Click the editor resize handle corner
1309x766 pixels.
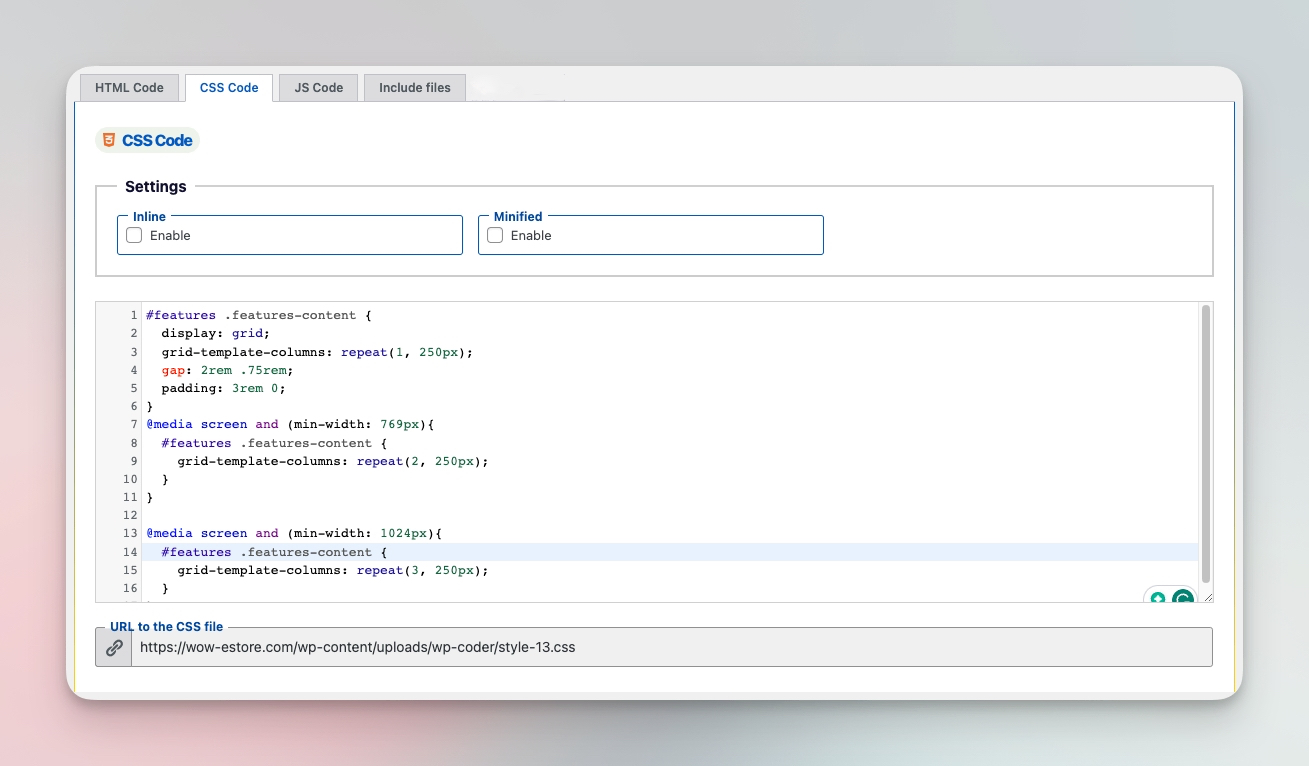[1208, 597]
